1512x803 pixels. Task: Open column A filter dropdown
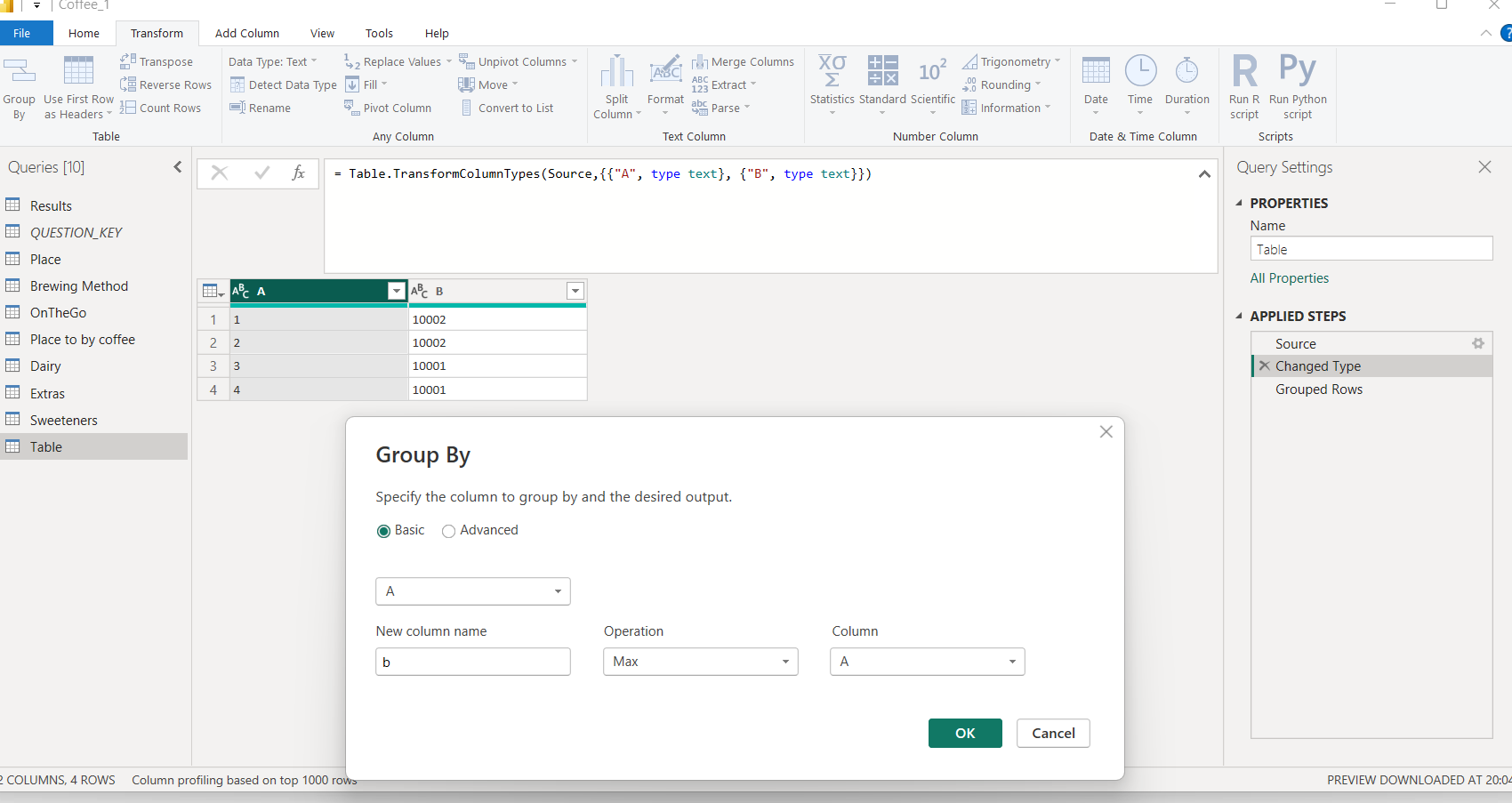click(397, 291)
